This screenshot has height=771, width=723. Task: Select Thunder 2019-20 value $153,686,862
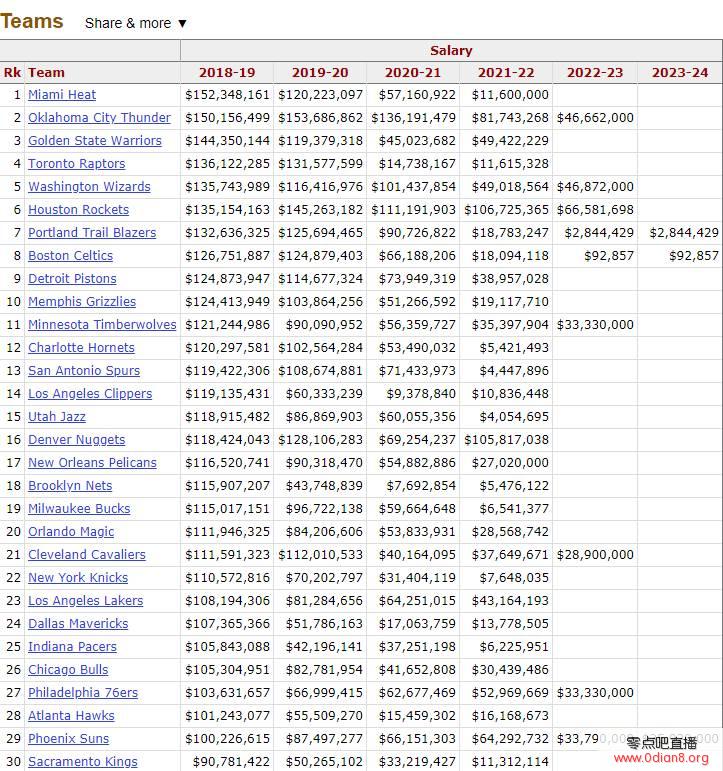coord(320,118)
